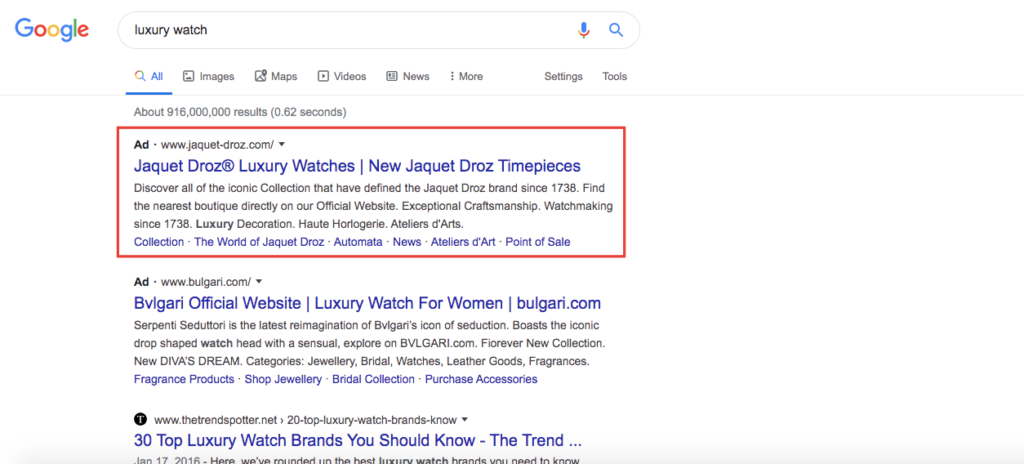Open Bvlgari 'Purchase Accessories' sitelink
The width and height of the screenshot is (1024, 464).
click(481, 379)
